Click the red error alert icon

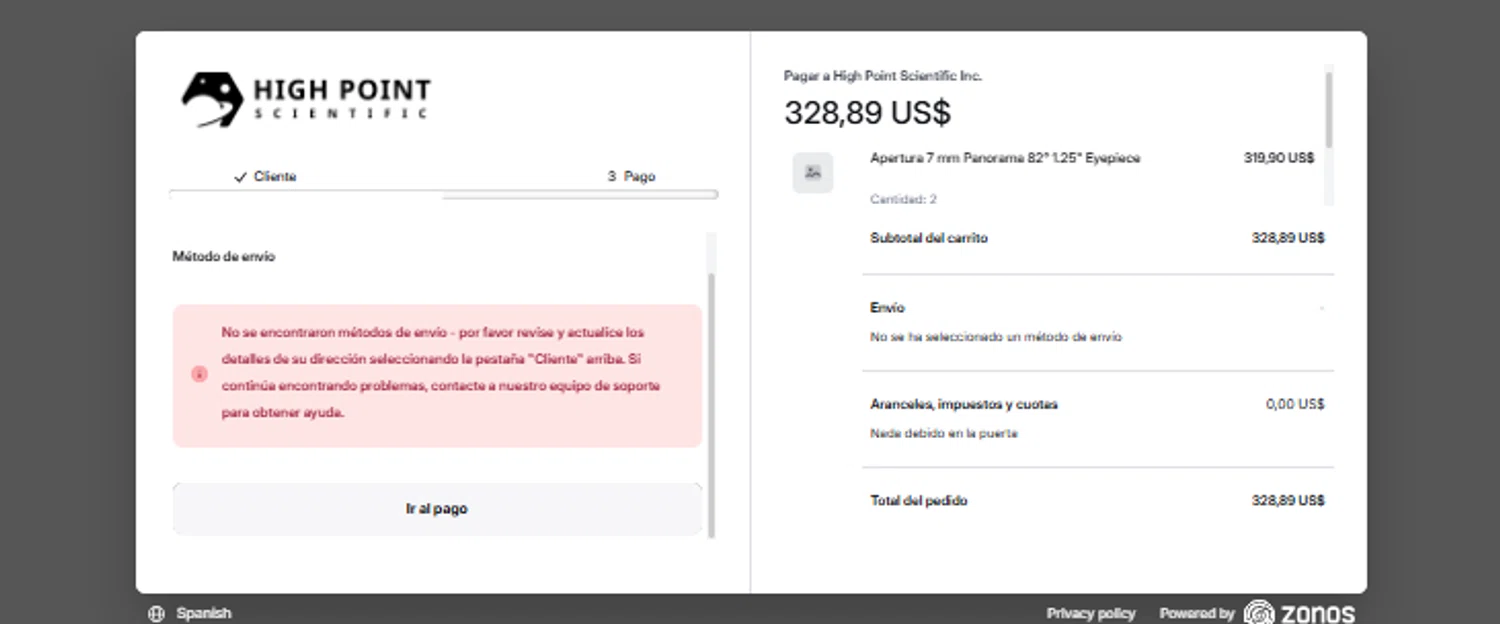199,374
